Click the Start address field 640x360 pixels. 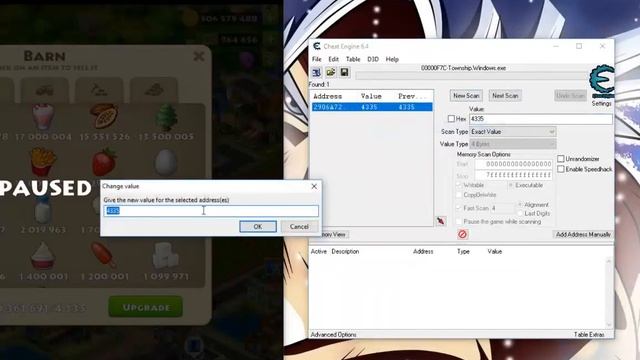(x=513, y=164)
